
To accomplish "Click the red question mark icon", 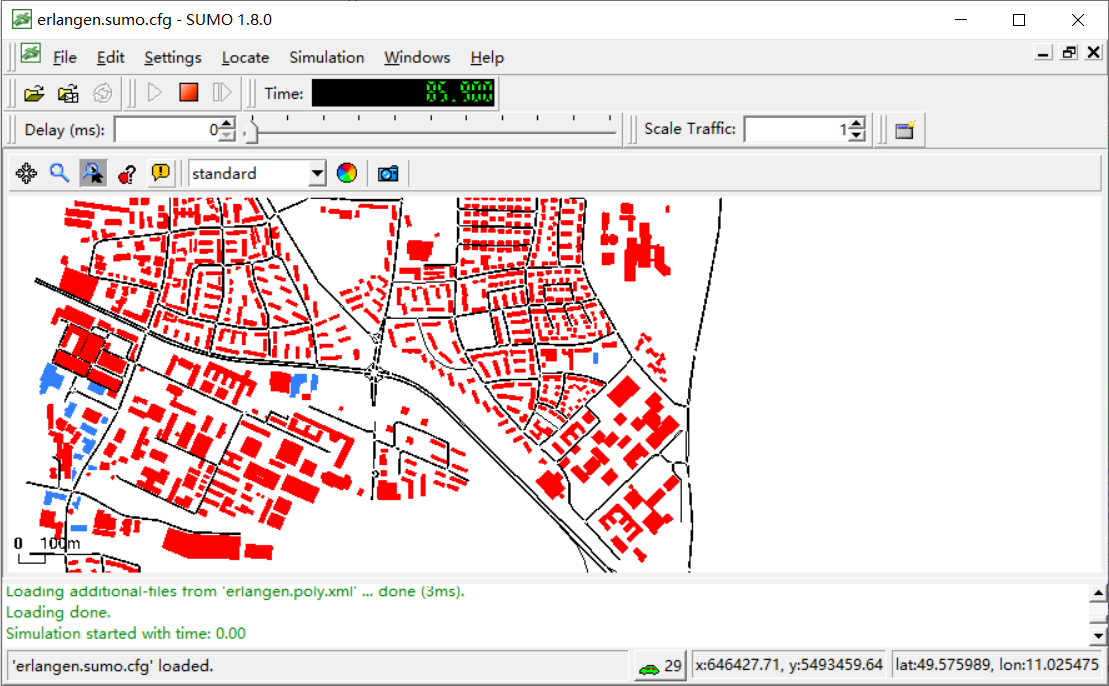I will pyautogui.click(x=127, y=173).
